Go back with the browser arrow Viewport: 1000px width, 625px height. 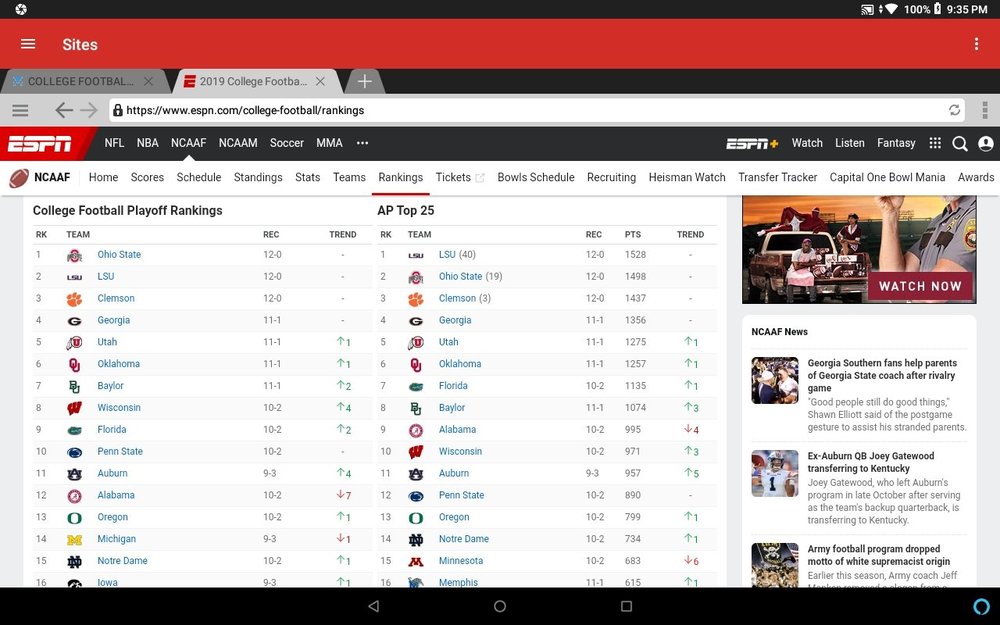click(x=63, y=110)
